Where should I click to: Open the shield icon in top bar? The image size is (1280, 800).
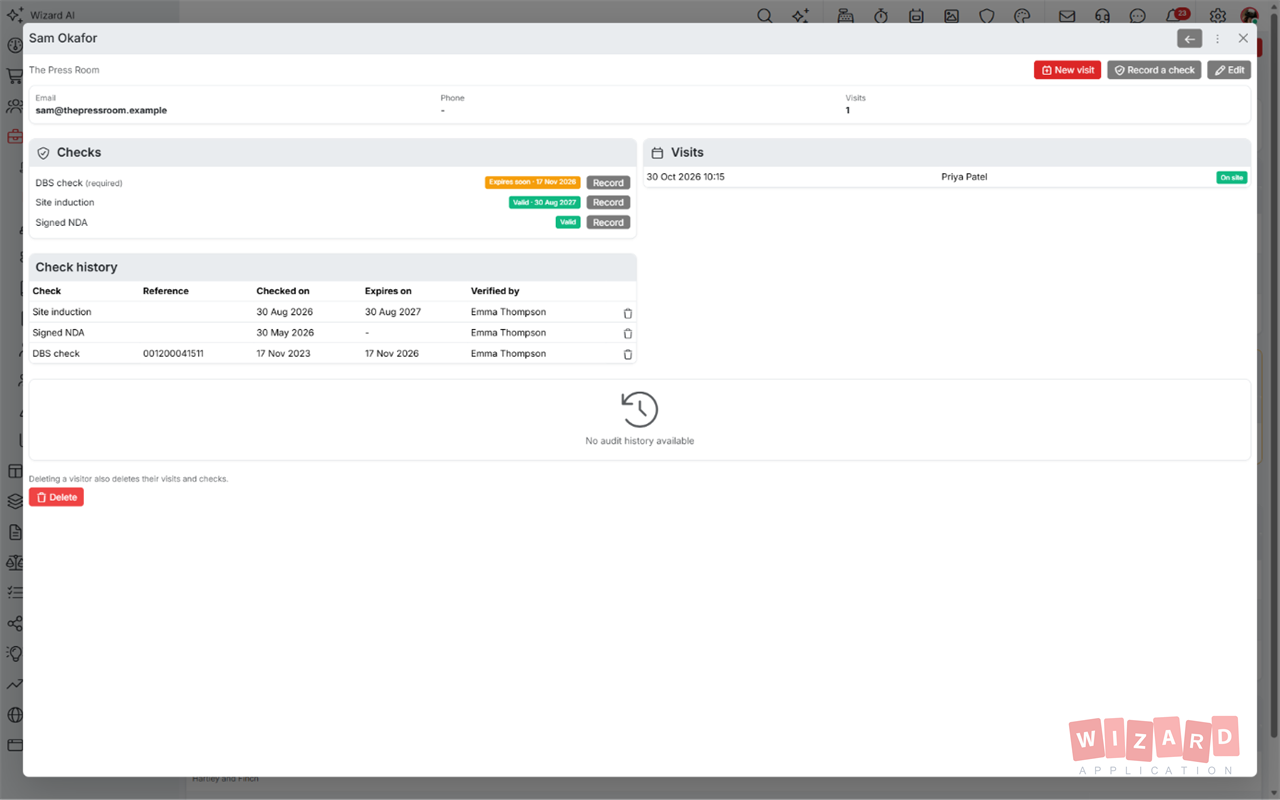pos(986,16)
